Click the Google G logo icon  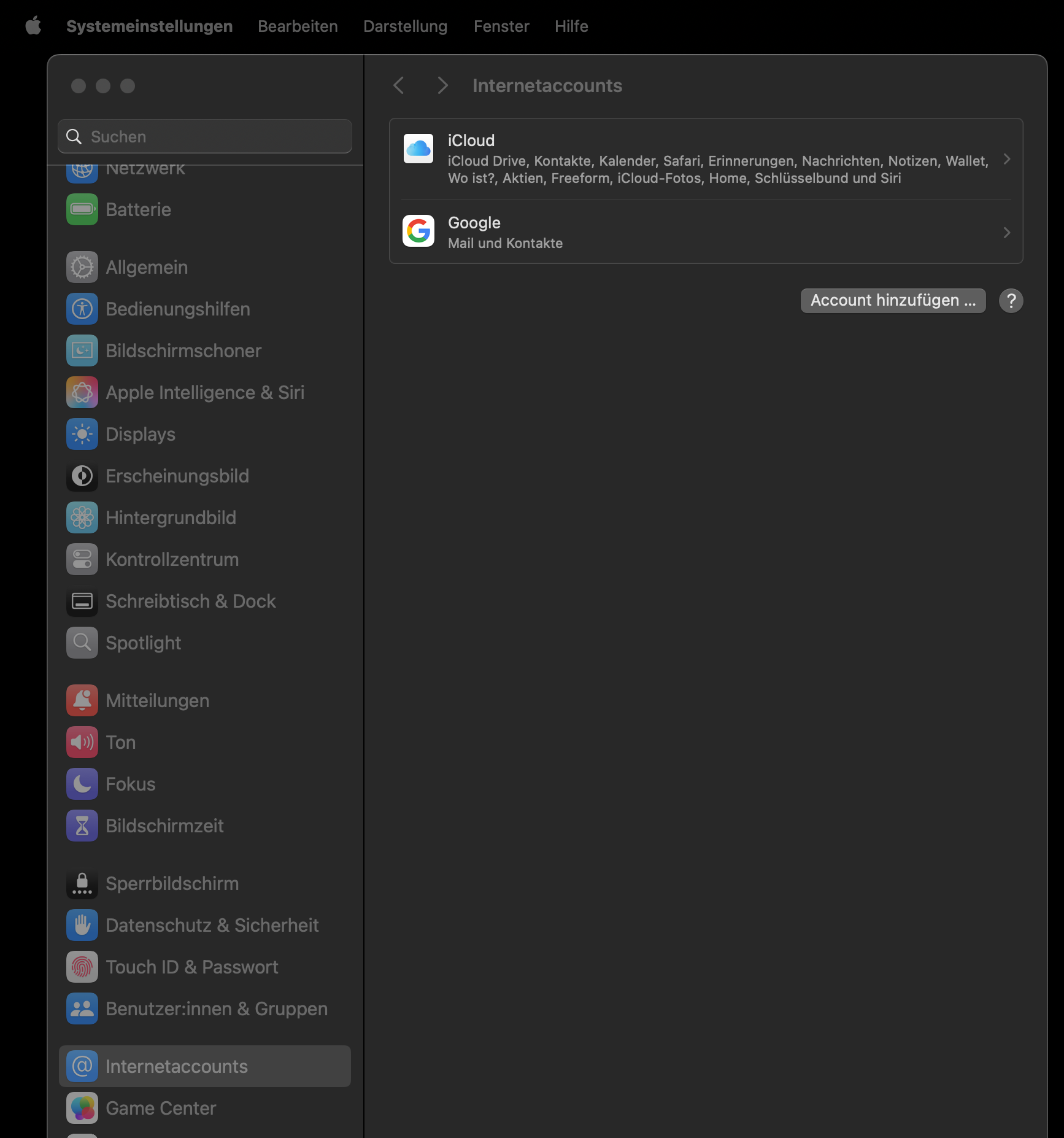(x=418, y=231)
